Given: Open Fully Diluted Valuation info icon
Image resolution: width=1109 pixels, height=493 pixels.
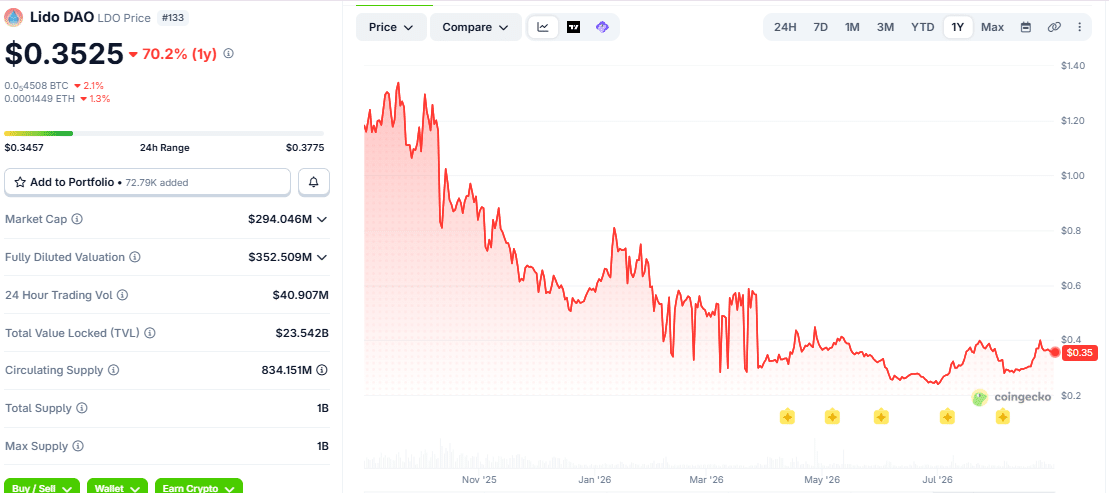Looking at the screenshot, I should 134,257.
